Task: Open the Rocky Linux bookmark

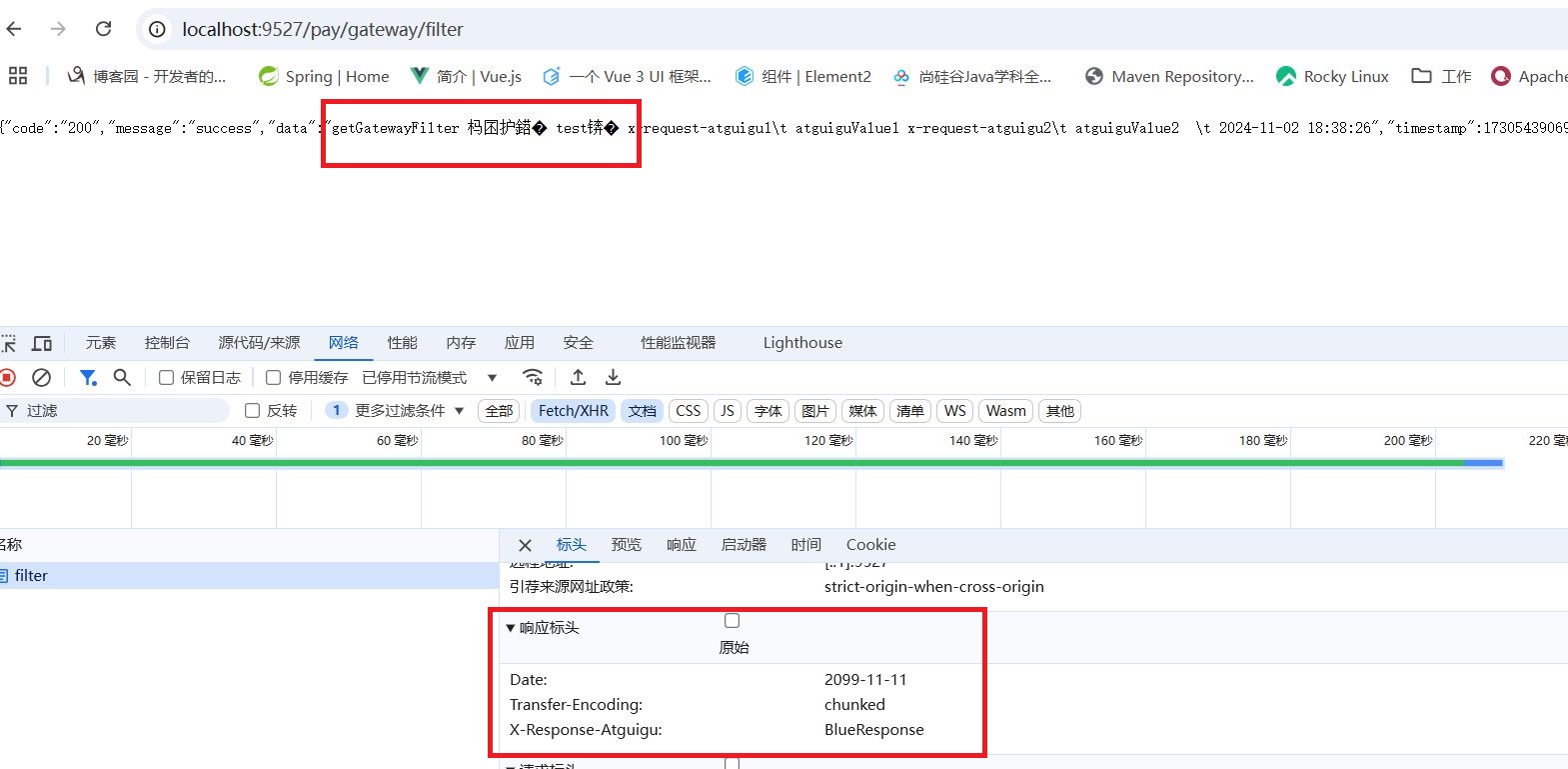Action: click(x=1333, y=76)
